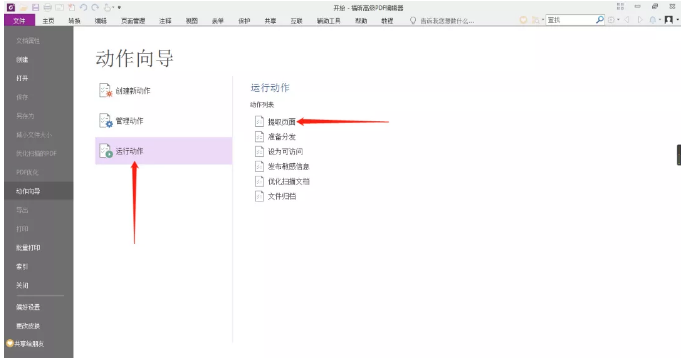Open the 帮助 ribbon tab
688x363 pixels.
[361, 21]
